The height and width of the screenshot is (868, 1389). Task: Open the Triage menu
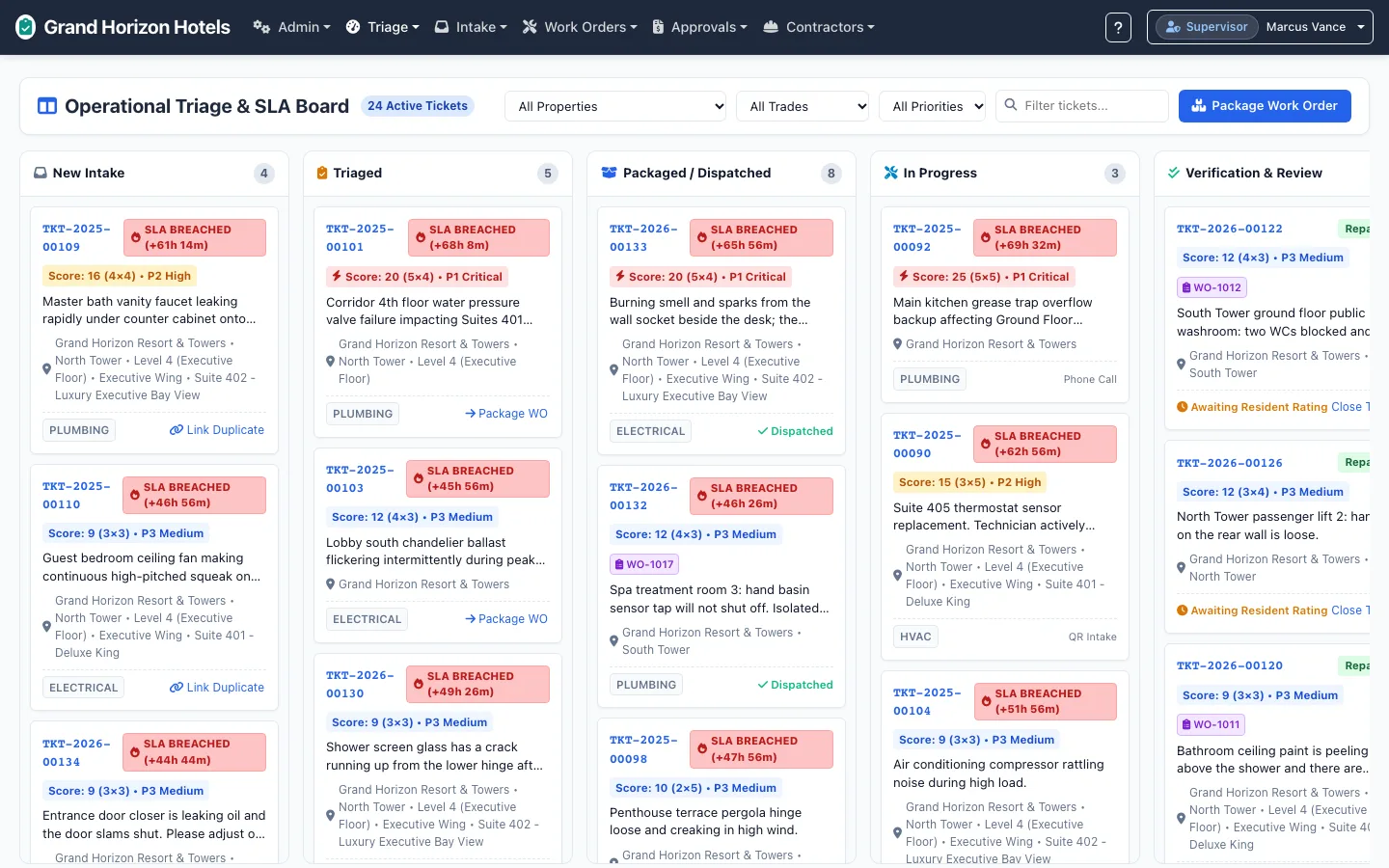coord(383,27)
